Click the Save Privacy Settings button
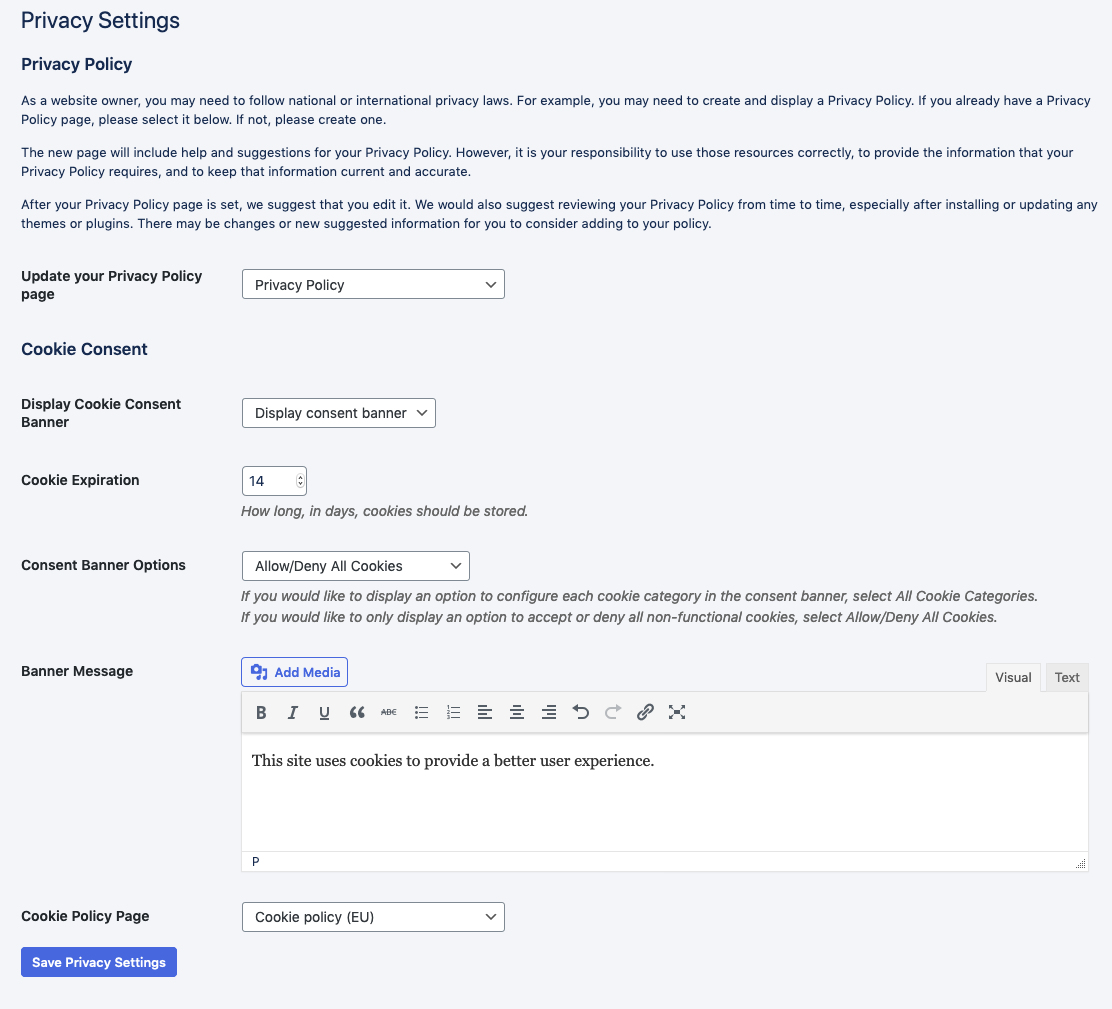 click(98, 961)
